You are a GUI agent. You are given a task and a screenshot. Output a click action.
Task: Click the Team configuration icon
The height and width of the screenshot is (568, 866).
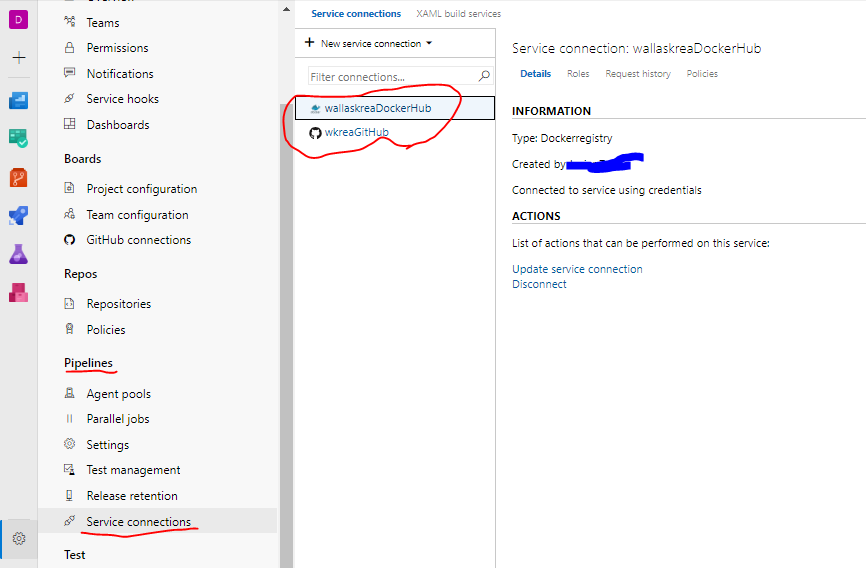point(70,214)
